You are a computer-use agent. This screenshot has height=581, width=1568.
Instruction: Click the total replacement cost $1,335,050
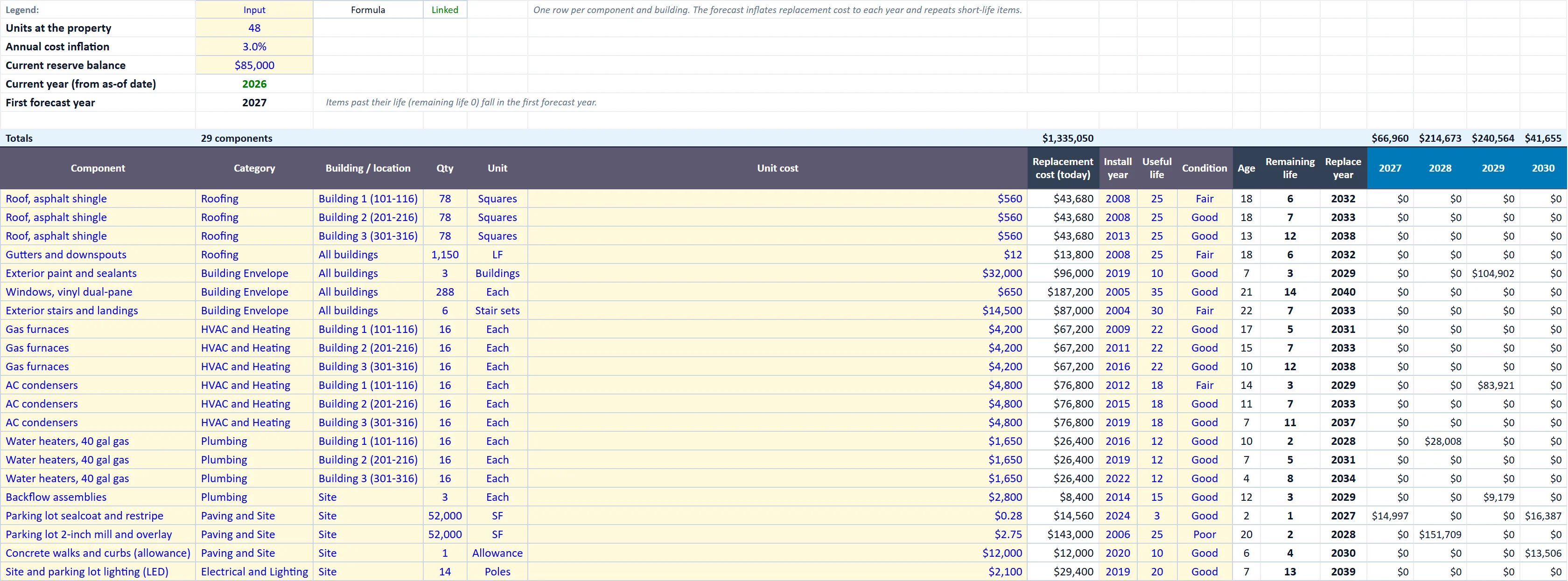pyautogui.click(x=1063, y=138)
